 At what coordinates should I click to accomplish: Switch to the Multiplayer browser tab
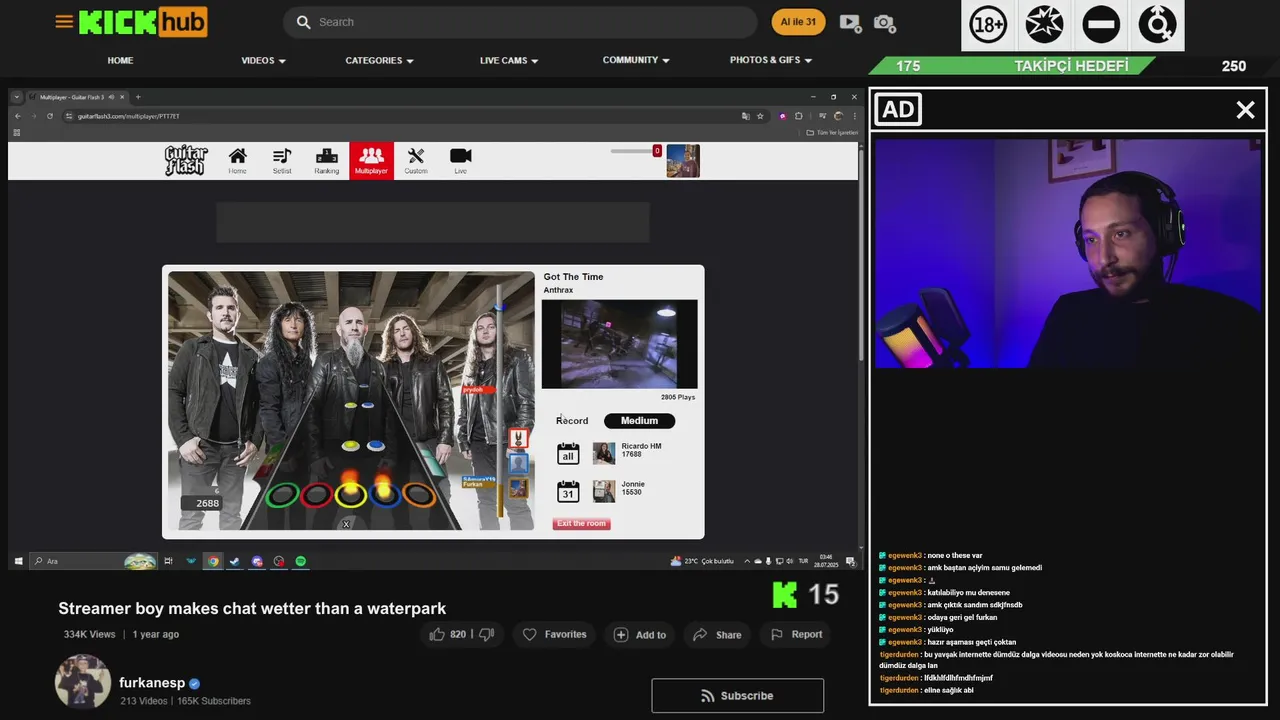tap(77, 97)
